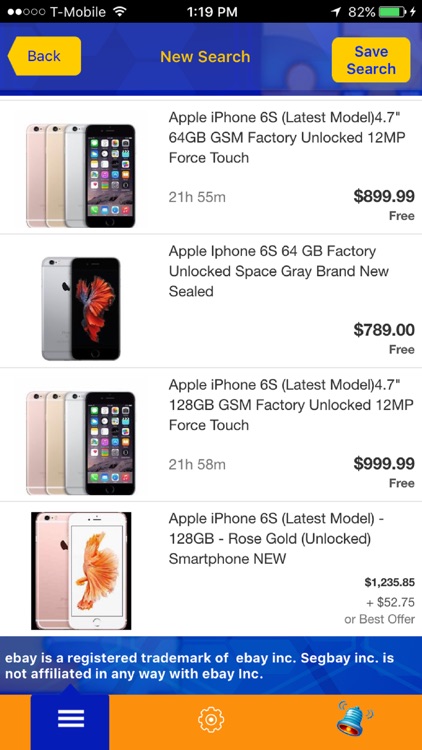Tap the location arrow status icon

coord(336,12)
